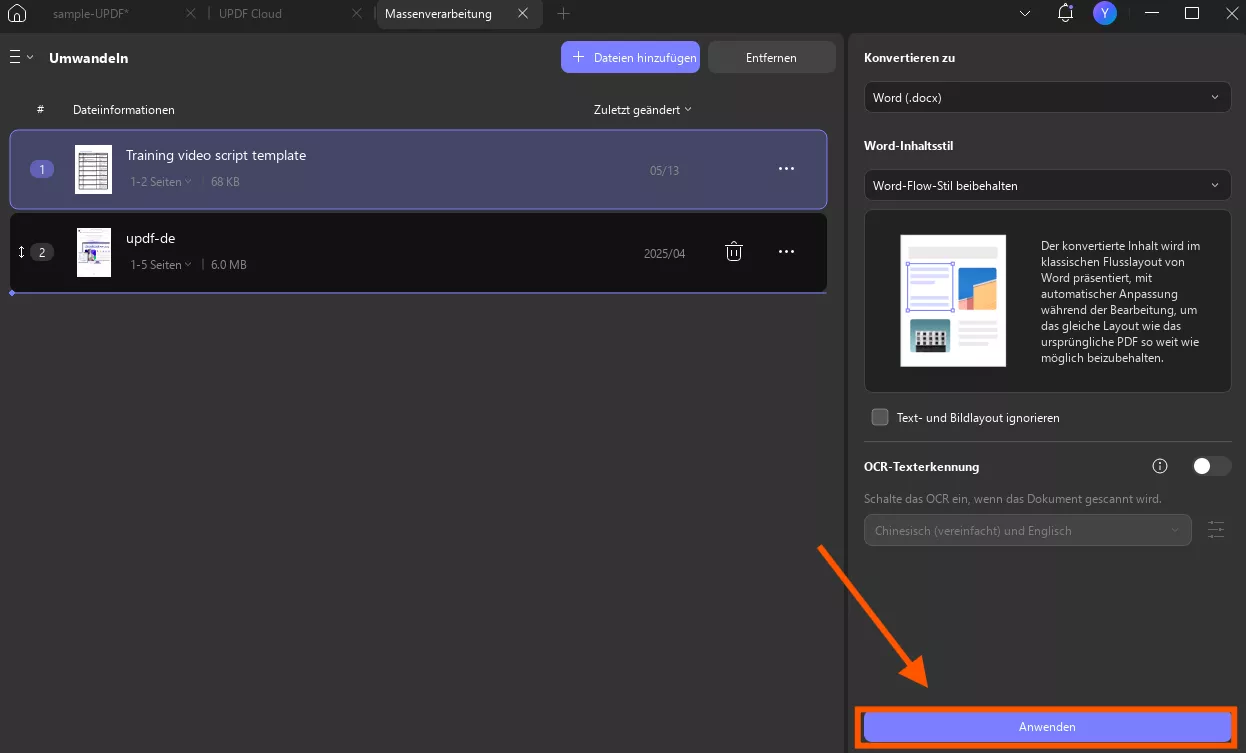
Task: Delete updf-de with trash icon
Action: click(x=734, y=252)
